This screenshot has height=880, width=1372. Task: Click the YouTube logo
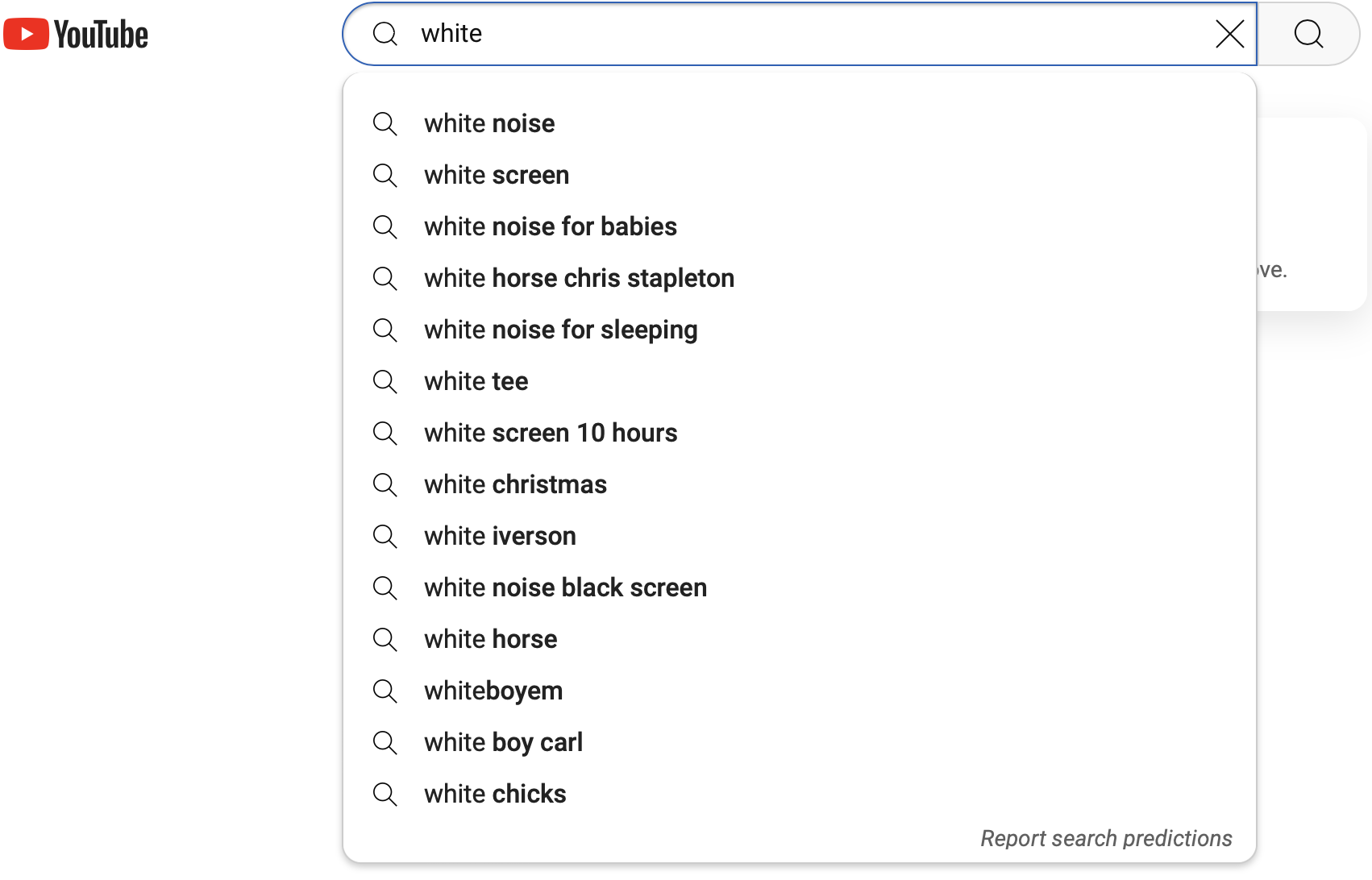pyautogui.click(x=77, y=35)
